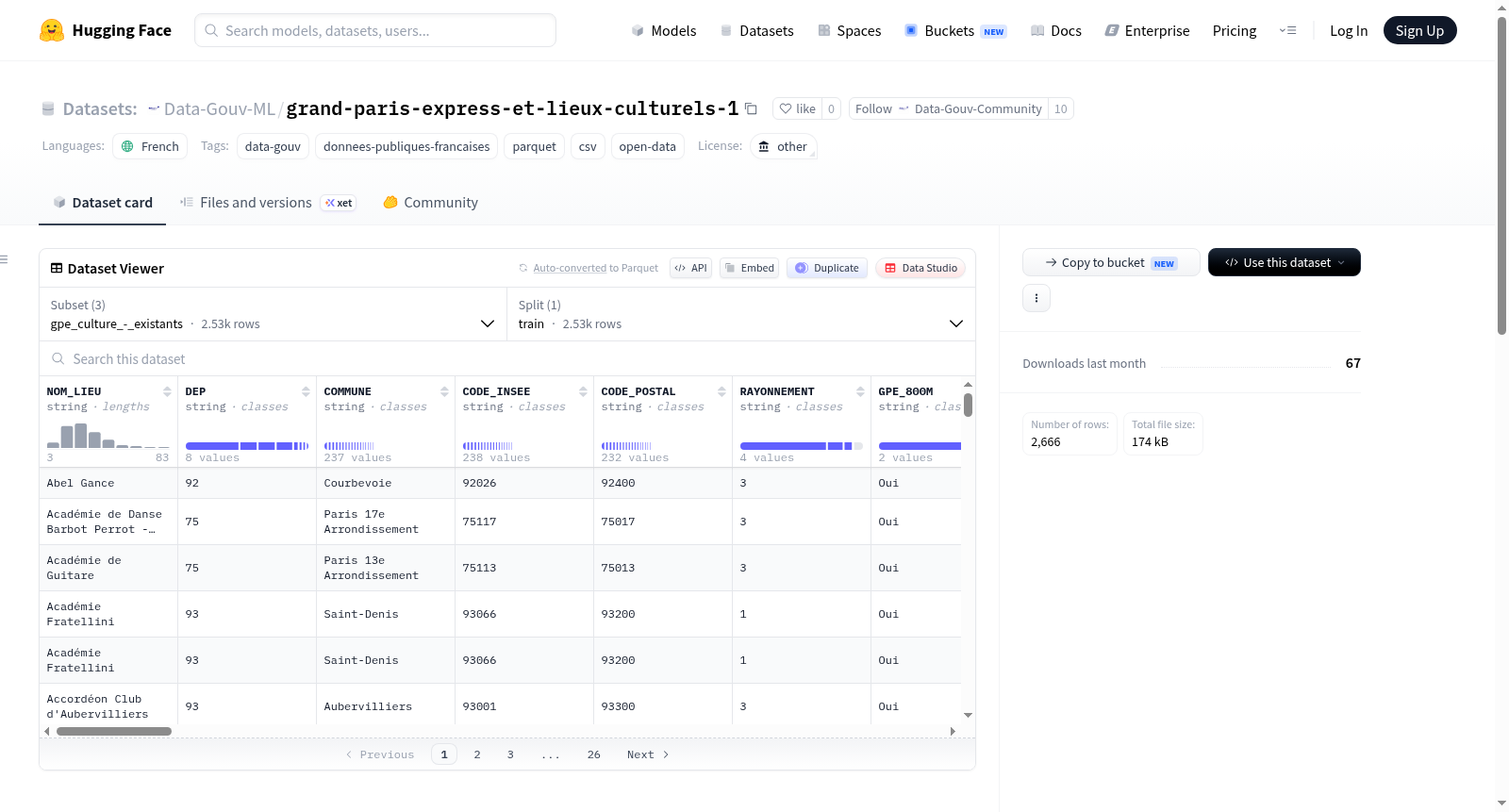
Task: Click the left-edge sidebar toggle icon
Action: 4,259
